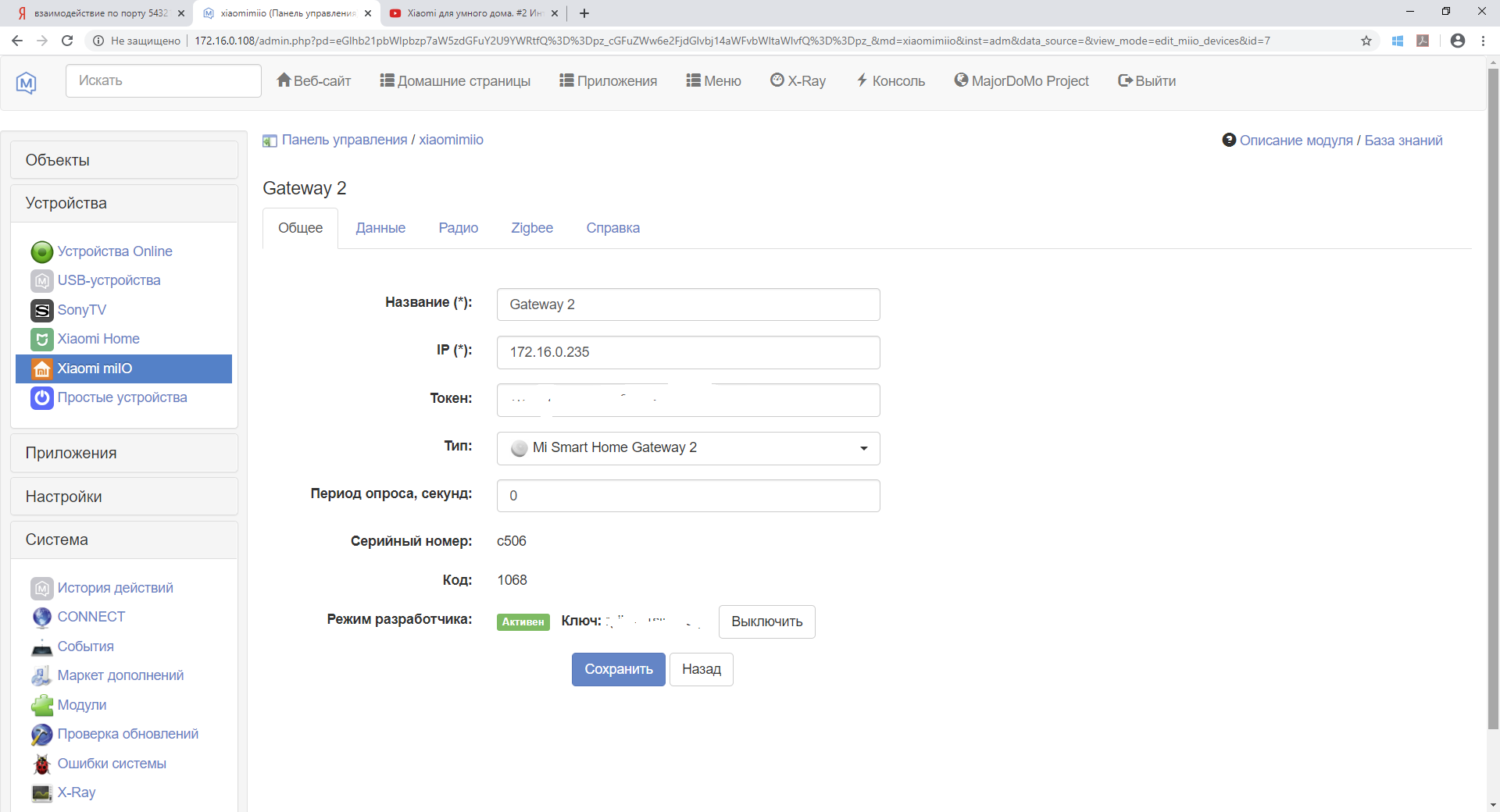Open the Консоль menu item
The width and height of the screenshot is (1500, 812).
coord(891,80)
